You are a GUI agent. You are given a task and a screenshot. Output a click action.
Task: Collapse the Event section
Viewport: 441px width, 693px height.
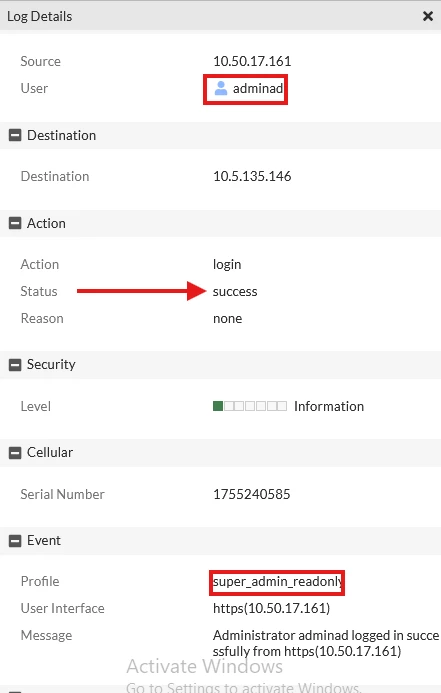click(15, 541)
